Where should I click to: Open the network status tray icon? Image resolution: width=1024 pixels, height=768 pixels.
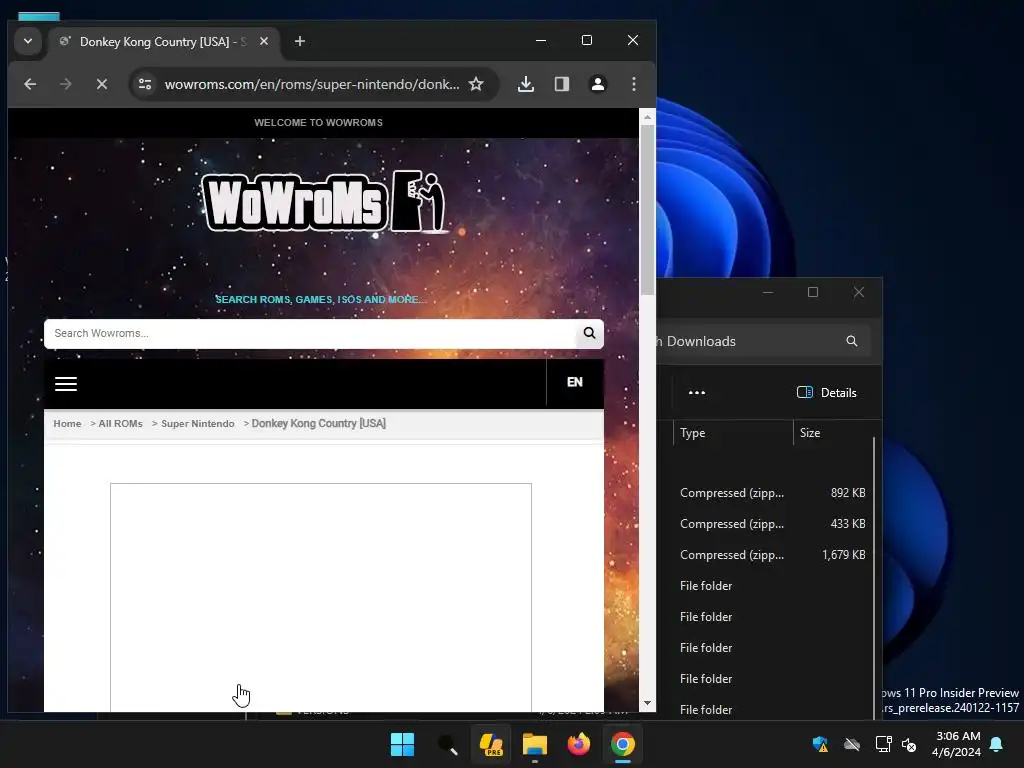click(x=884, y=744)
